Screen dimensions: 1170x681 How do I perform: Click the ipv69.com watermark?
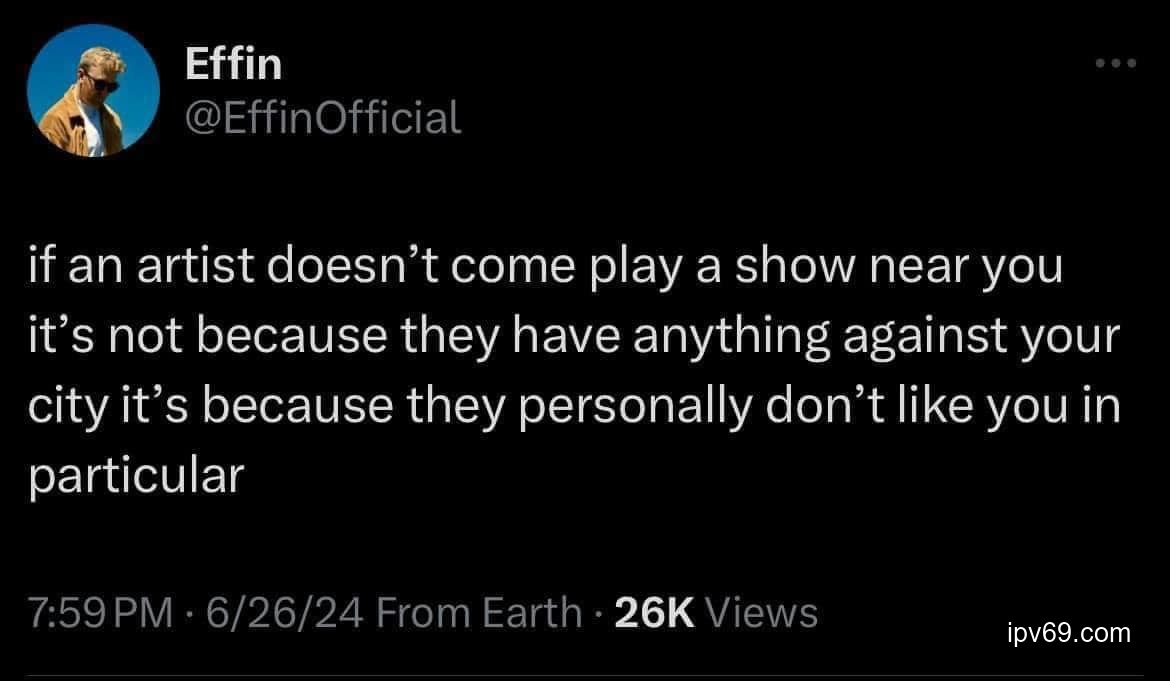[1067, 633]
